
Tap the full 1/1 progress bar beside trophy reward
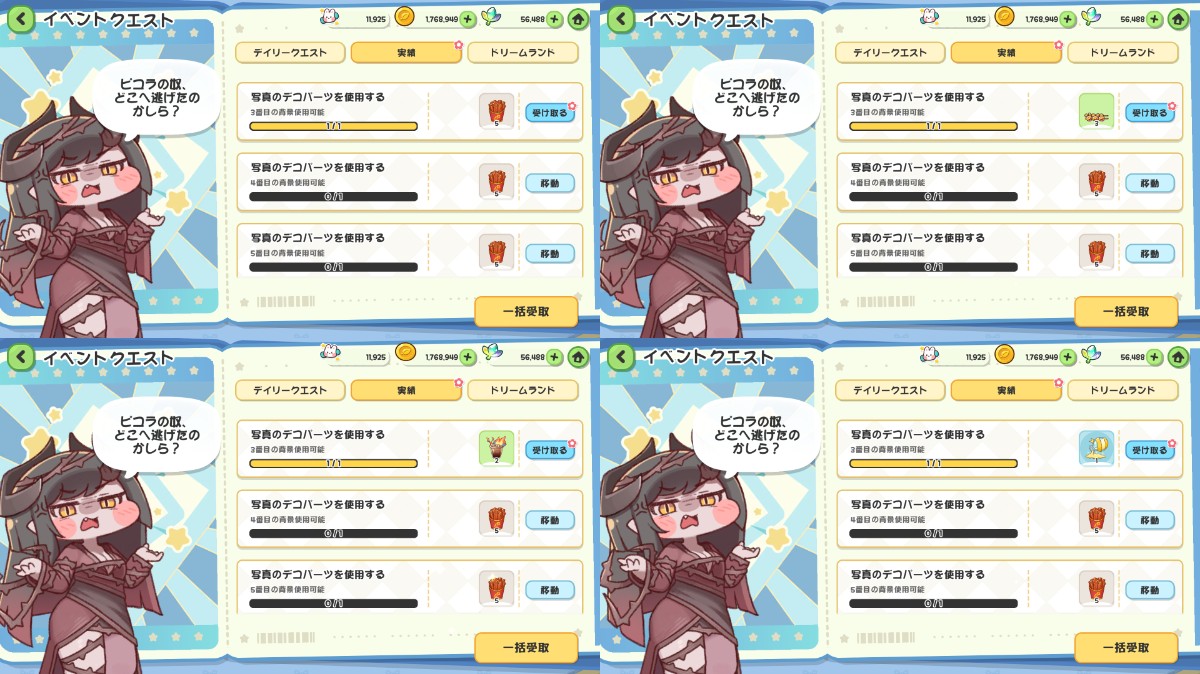point(933,463)
